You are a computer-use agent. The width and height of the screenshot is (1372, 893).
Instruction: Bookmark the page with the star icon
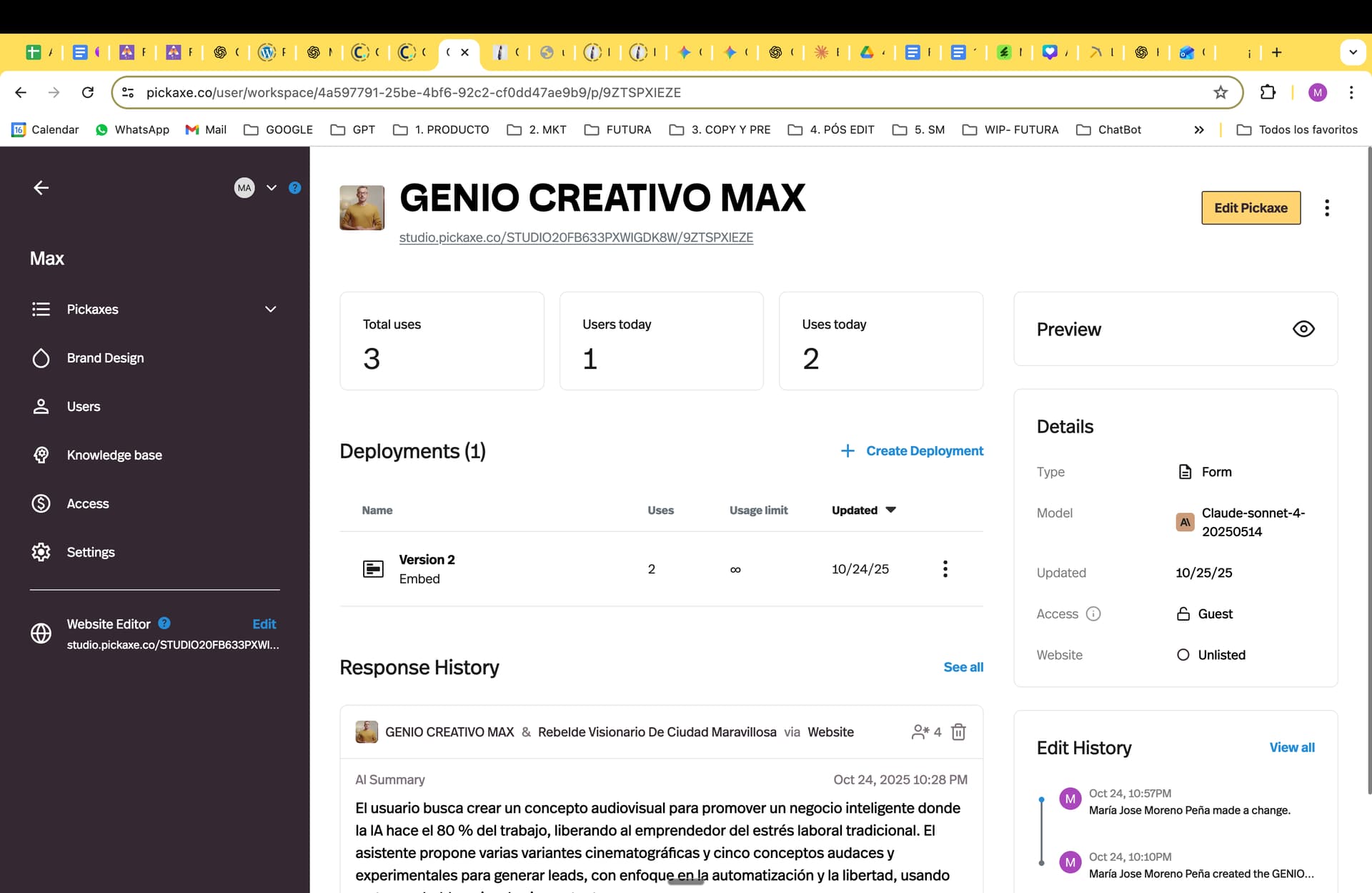pyautogui.click(x=1220, y=92)
